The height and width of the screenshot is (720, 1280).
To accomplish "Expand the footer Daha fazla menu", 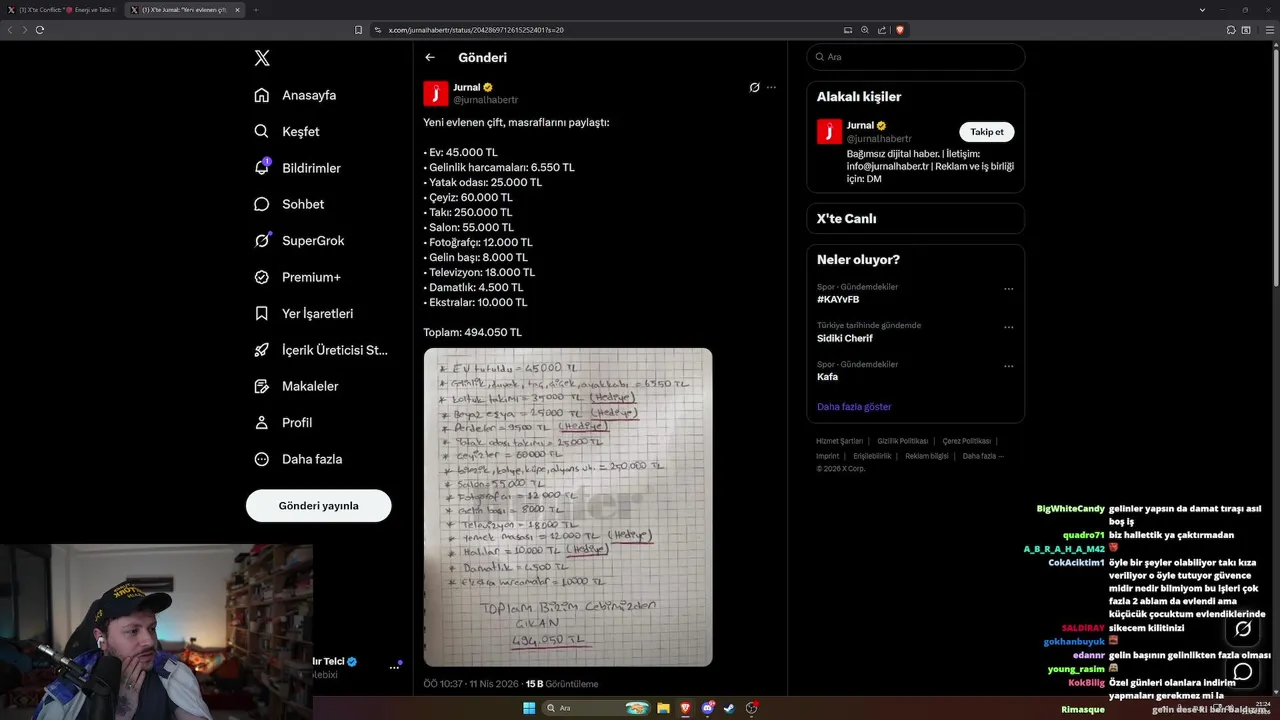I will click(x=983, y=456).
